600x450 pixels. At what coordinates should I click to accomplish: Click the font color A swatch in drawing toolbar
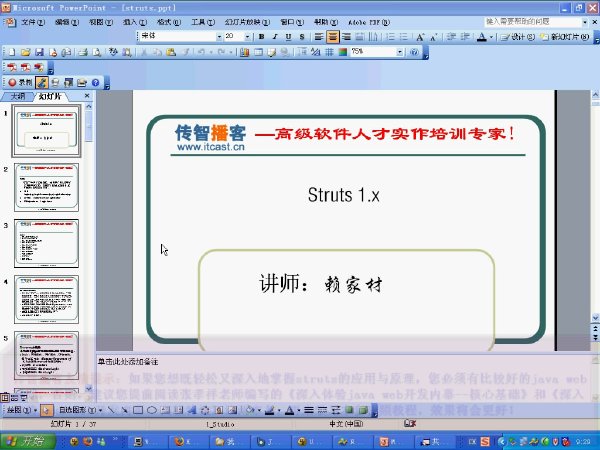tap(290, 411)
